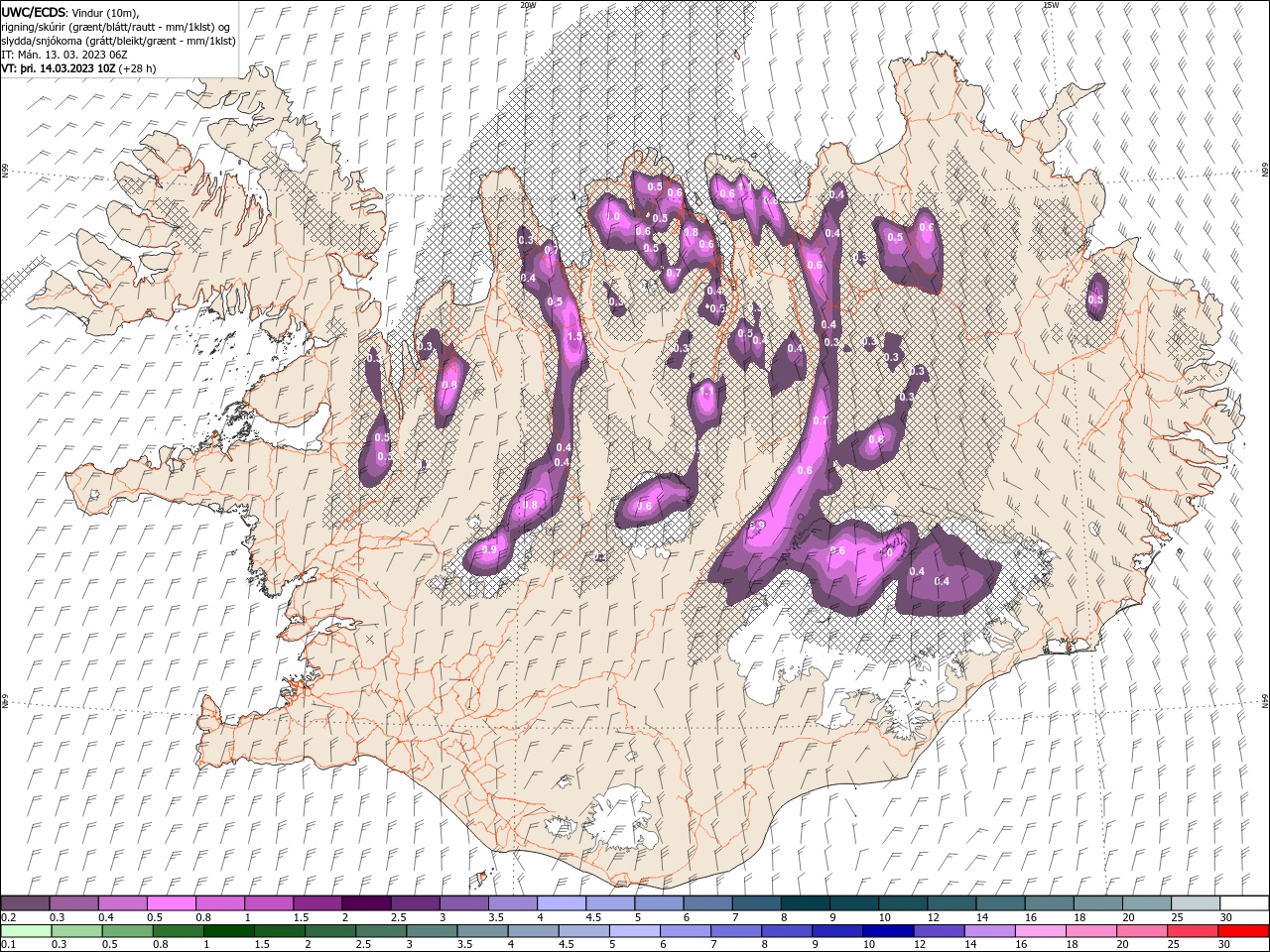Pick the light pink 16 swatch in rain scale

click(1041, 931)
